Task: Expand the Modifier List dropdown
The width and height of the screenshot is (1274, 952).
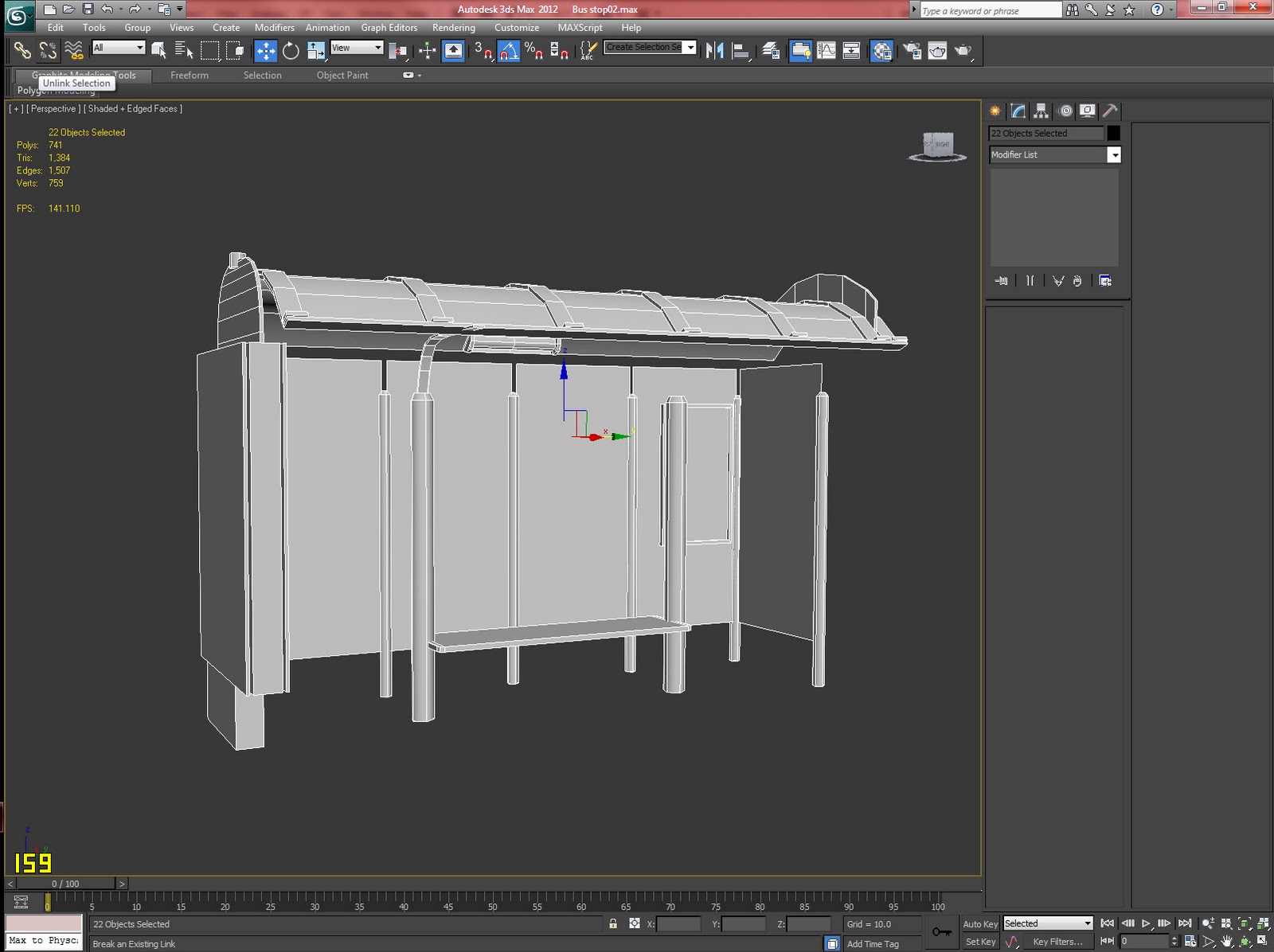Action: pyautogui.click(x=1114, y=155)
